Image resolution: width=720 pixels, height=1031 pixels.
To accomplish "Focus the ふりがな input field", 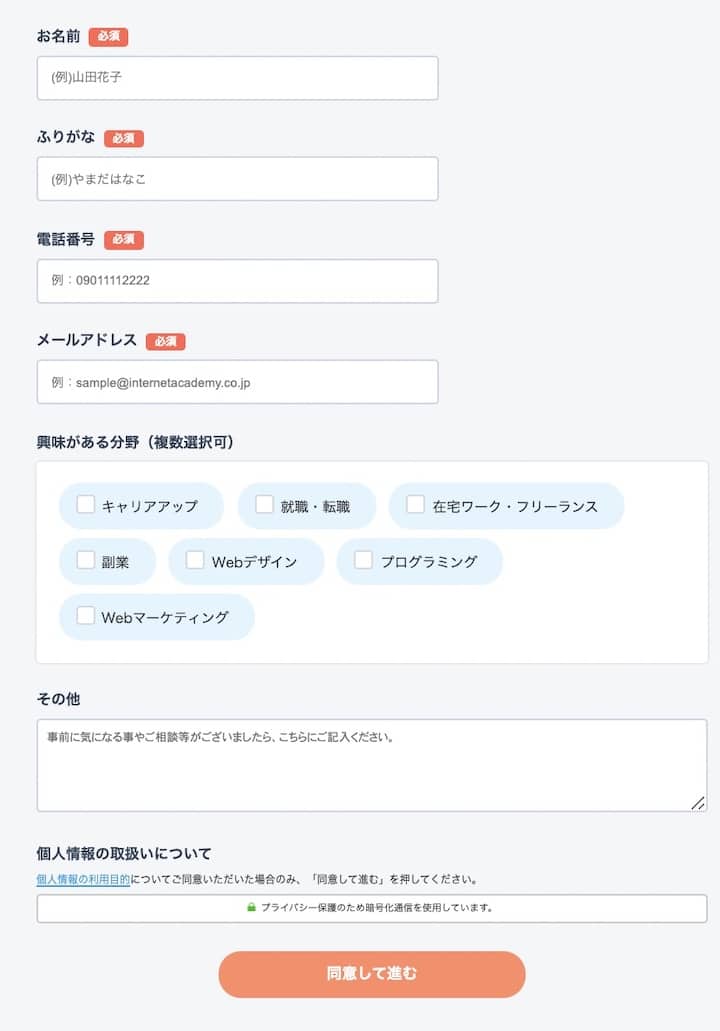I will tap(237, 179).
